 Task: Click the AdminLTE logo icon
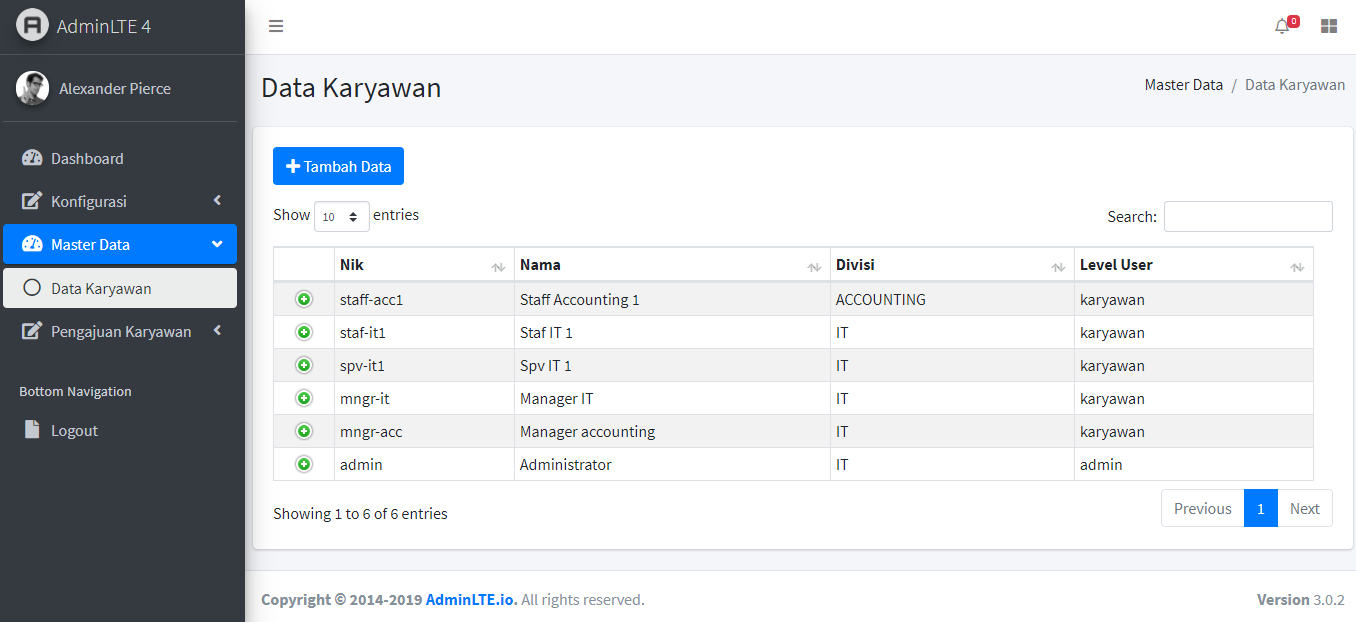32,25
